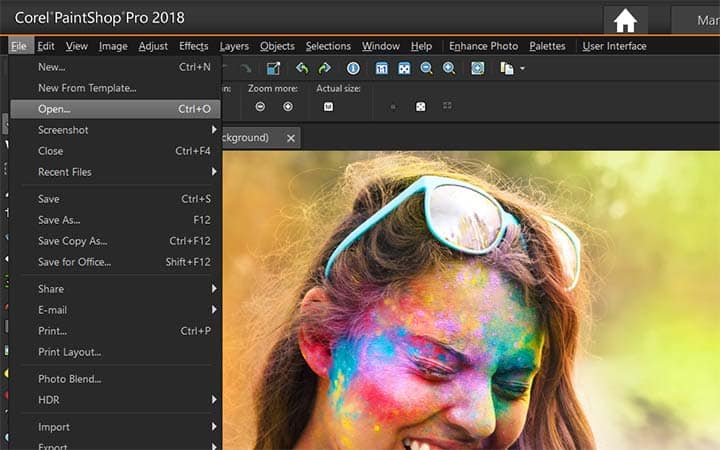Screen dimensions: 720x450
Task: Choose Save for Office...
Action: click(x=115, y=262)
